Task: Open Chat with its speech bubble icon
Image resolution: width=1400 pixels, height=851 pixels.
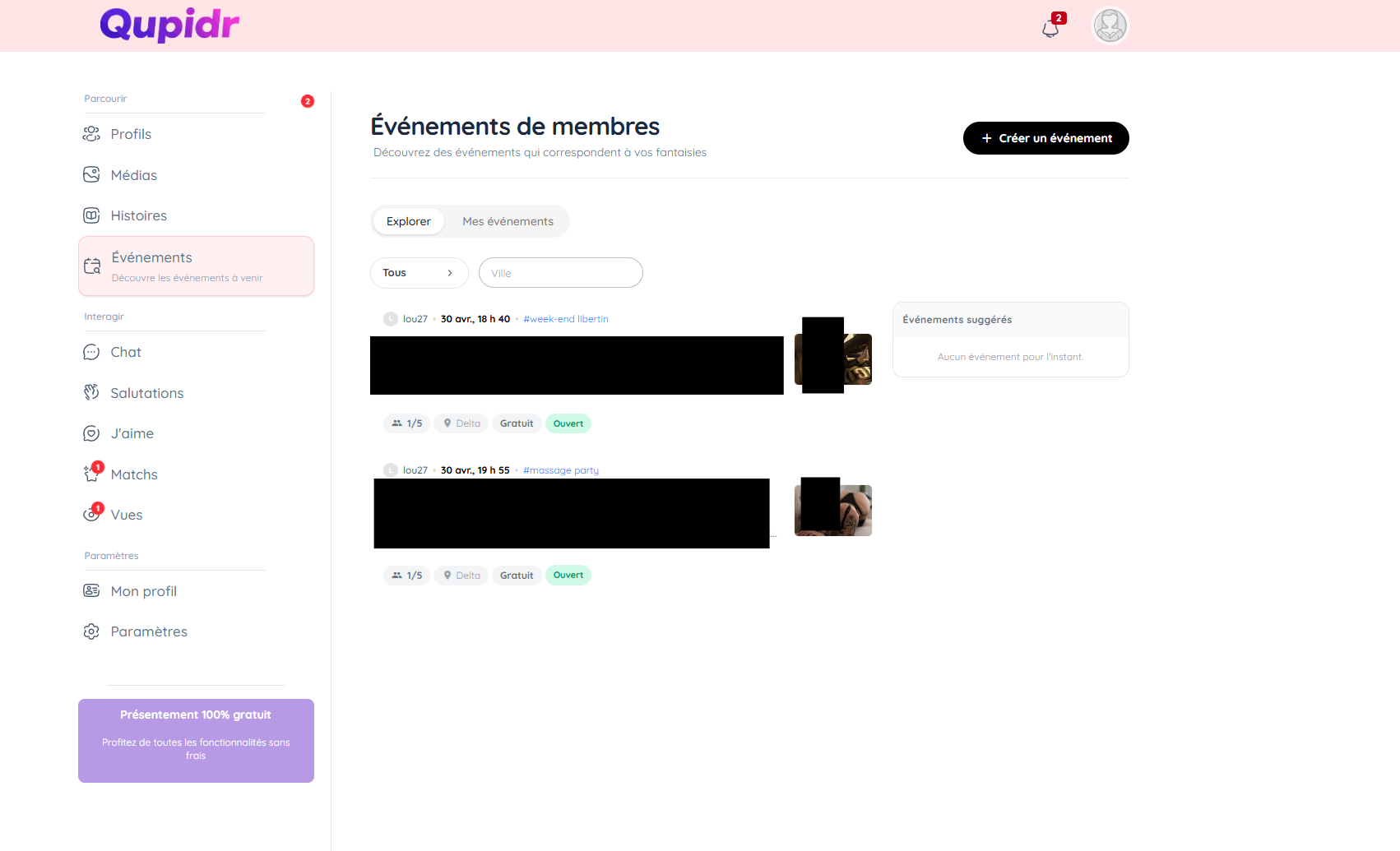Action: pos(91,351)
